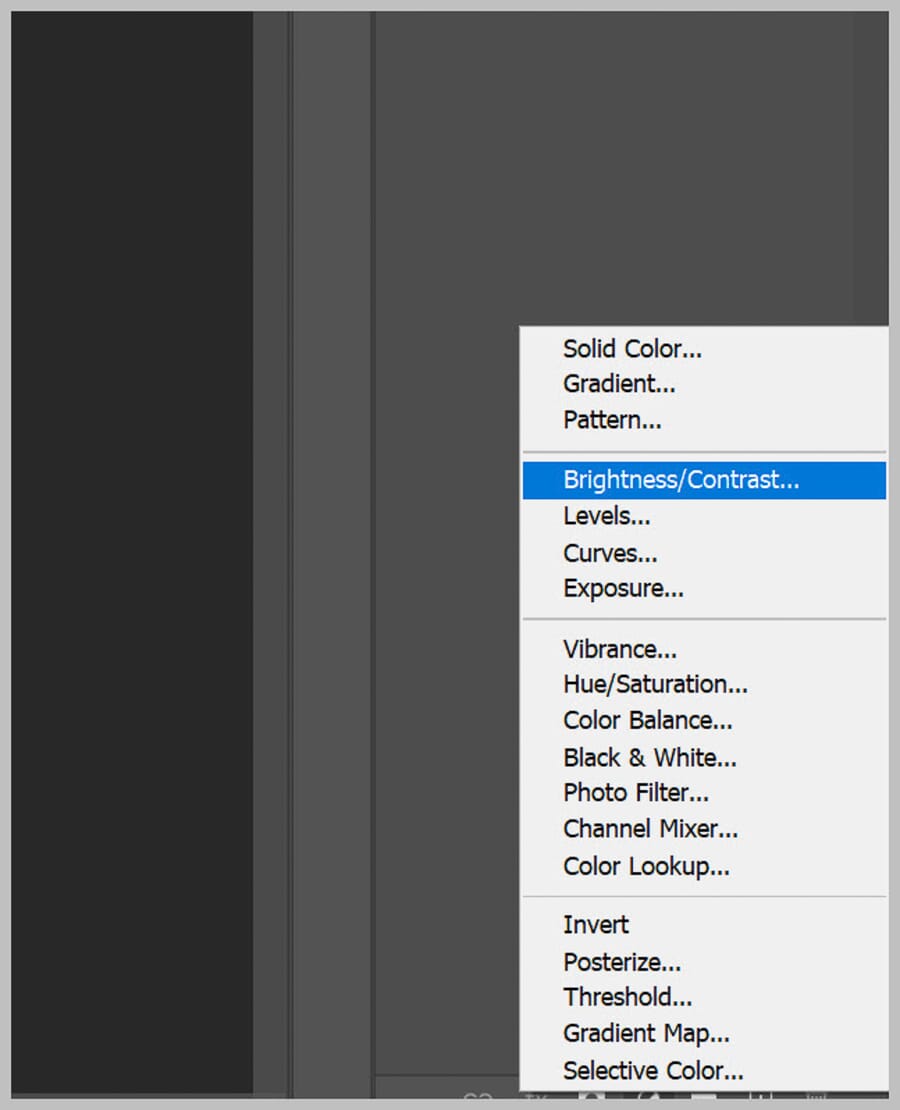900x1110 pixels.
Task: Add a Hue/Saturation adjustment
Action: click(x=655, y=684)
